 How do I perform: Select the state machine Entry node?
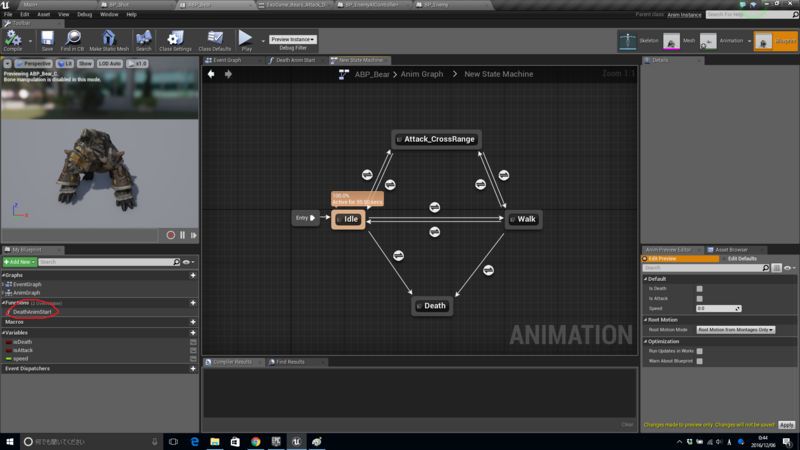(x=305, y=218)
